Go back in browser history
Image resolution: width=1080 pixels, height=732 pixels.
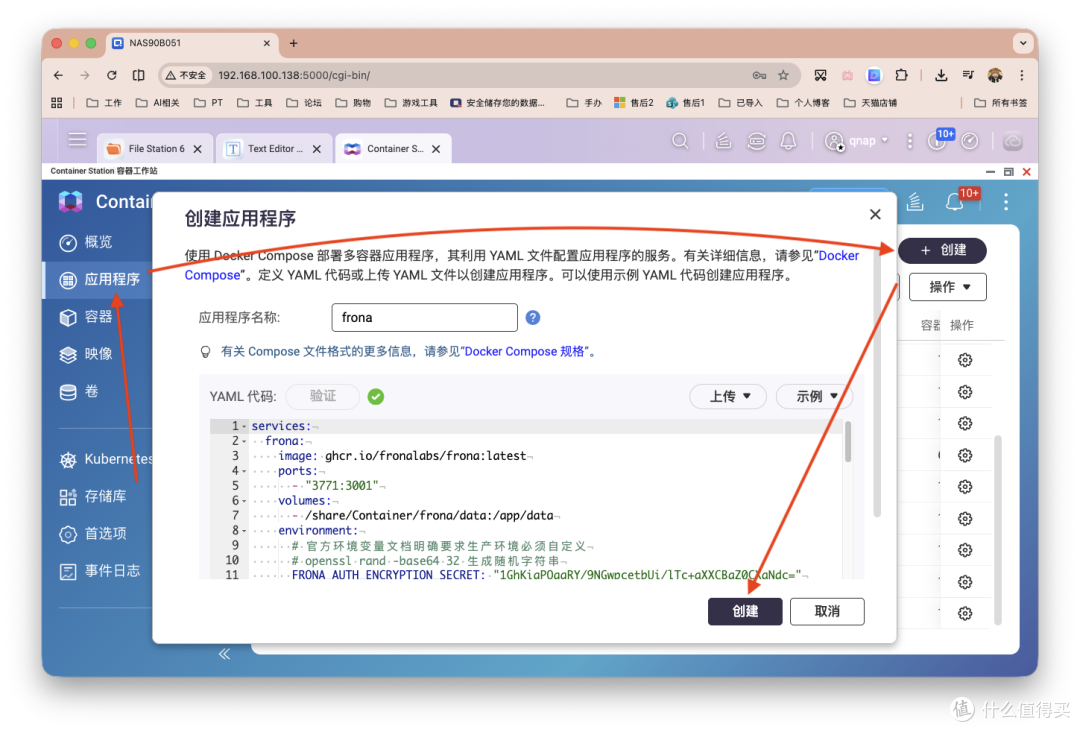pos(59,75)
